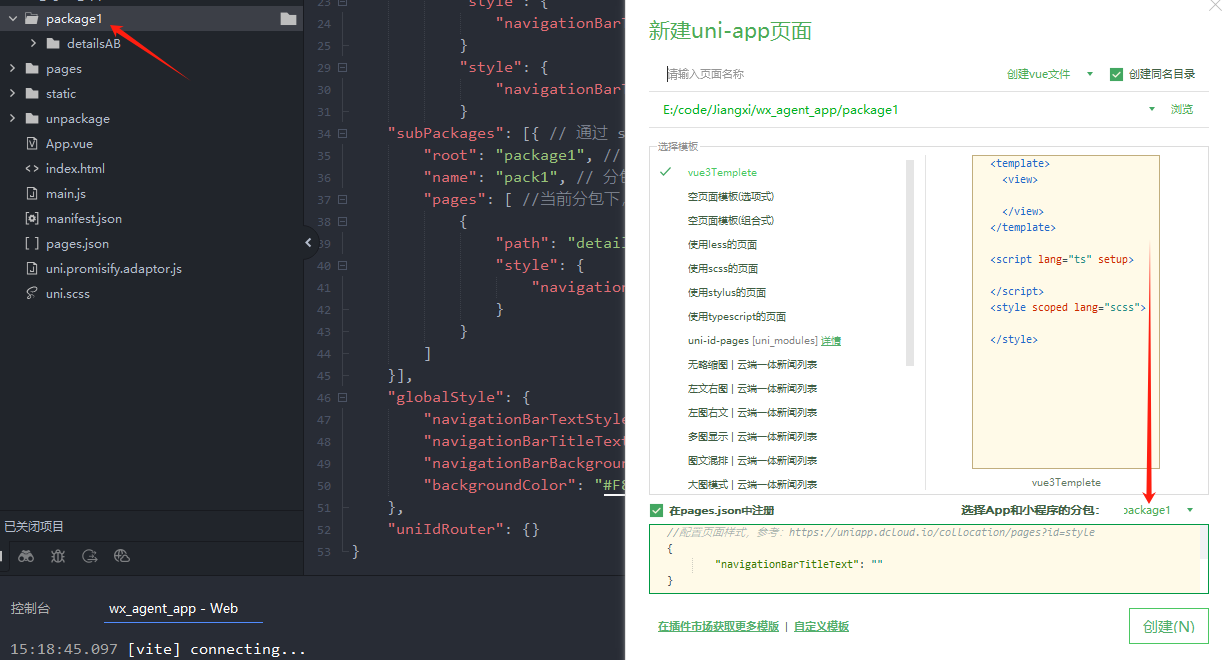This screenshot has height=660, width=1223.
Task: Select 多图显示 云端一体新闻列表 template
Action: (752, 437)
